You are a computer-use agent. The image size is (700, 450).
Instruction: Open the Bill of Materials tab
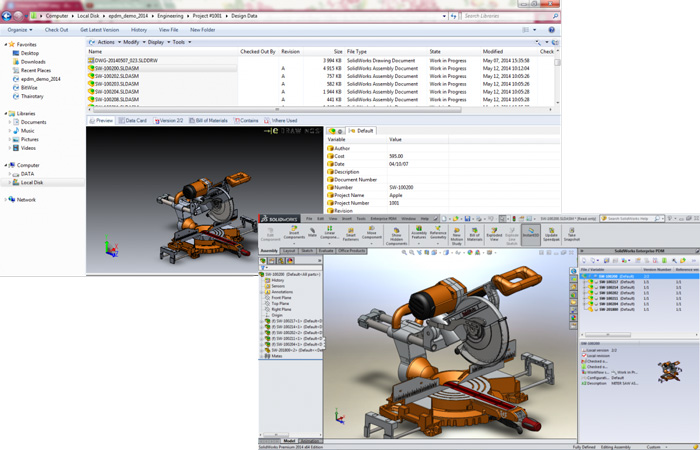pos(208,121)
